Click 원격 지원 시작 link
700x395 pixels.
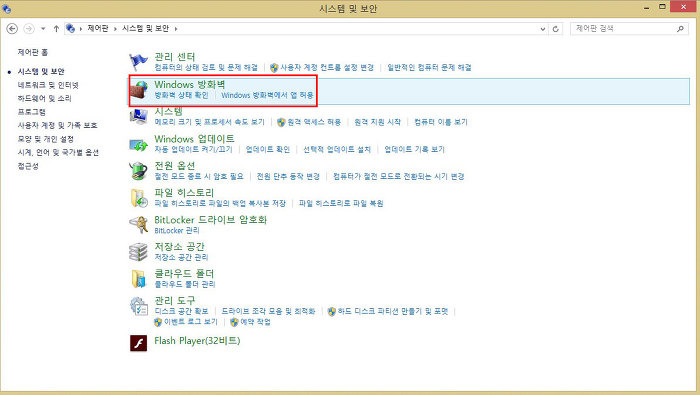(x=377, y=122)
